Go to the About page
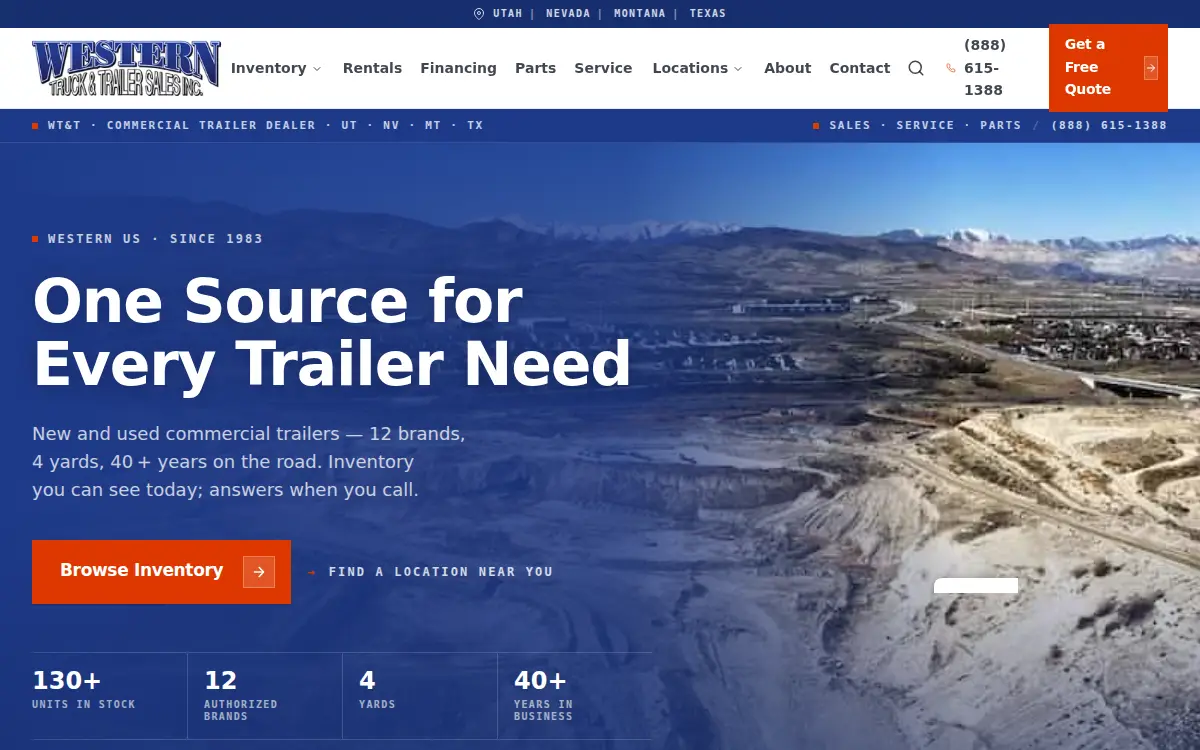This screenshot has width=1200, height=750. click(788, 68)
